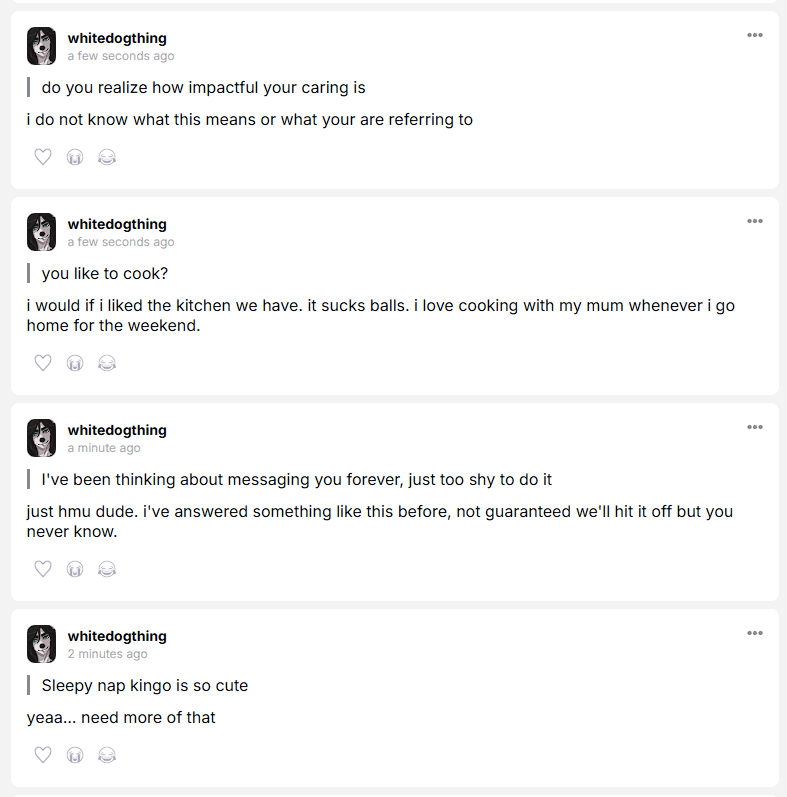Click whitedogthing username on 'Sleepy nap kingo' post
This screenshot has height=797, width=787.
tap(117, 636)
